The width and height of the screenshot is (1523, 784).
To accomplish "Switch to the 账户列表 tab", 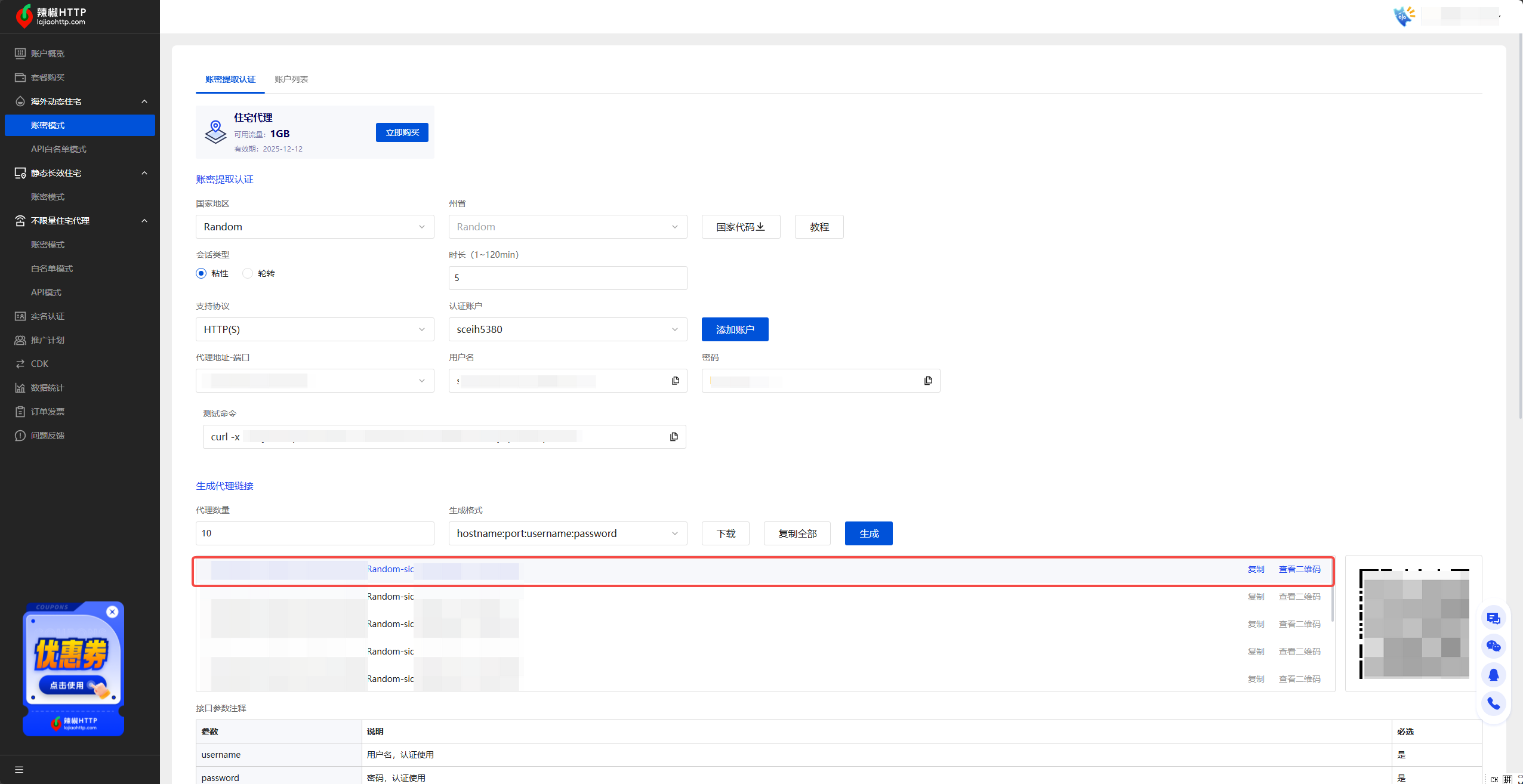I will 291,79.
